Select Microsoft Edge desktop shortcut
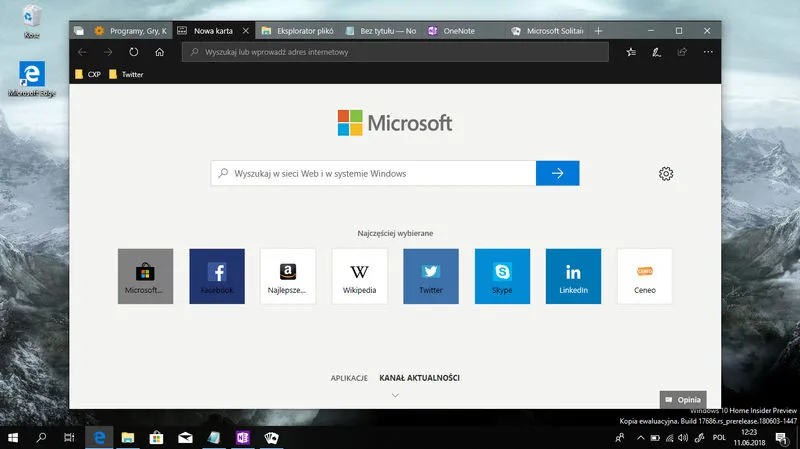Screen dimensions: 800x449 (32, 79)
